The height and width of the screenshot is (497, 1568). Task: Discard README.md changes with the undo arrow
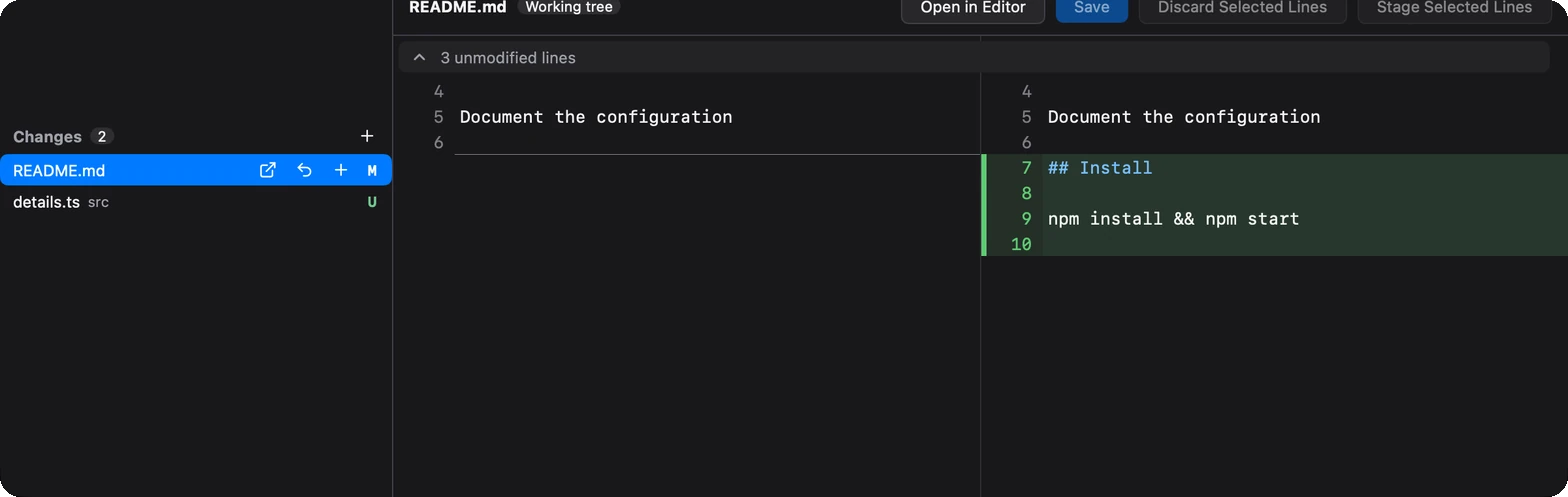coord(304,170)
